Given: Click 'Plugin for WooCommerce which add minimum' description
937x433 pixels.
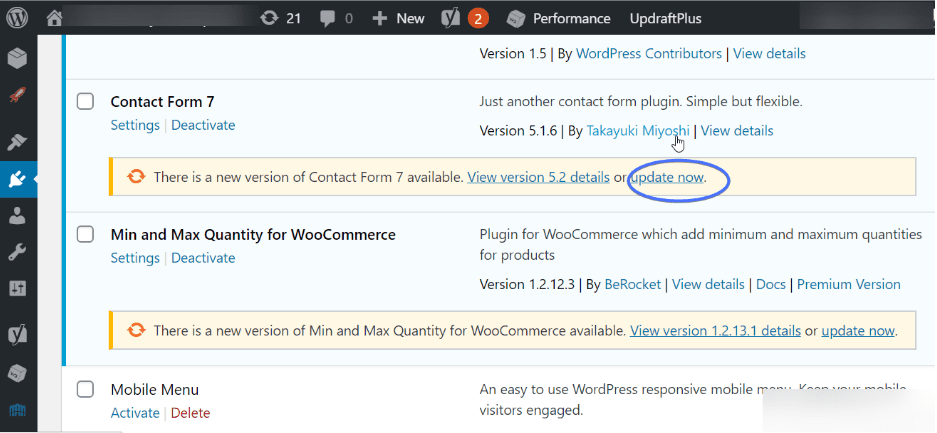Looking at the screenshot, I should [701, 245].
